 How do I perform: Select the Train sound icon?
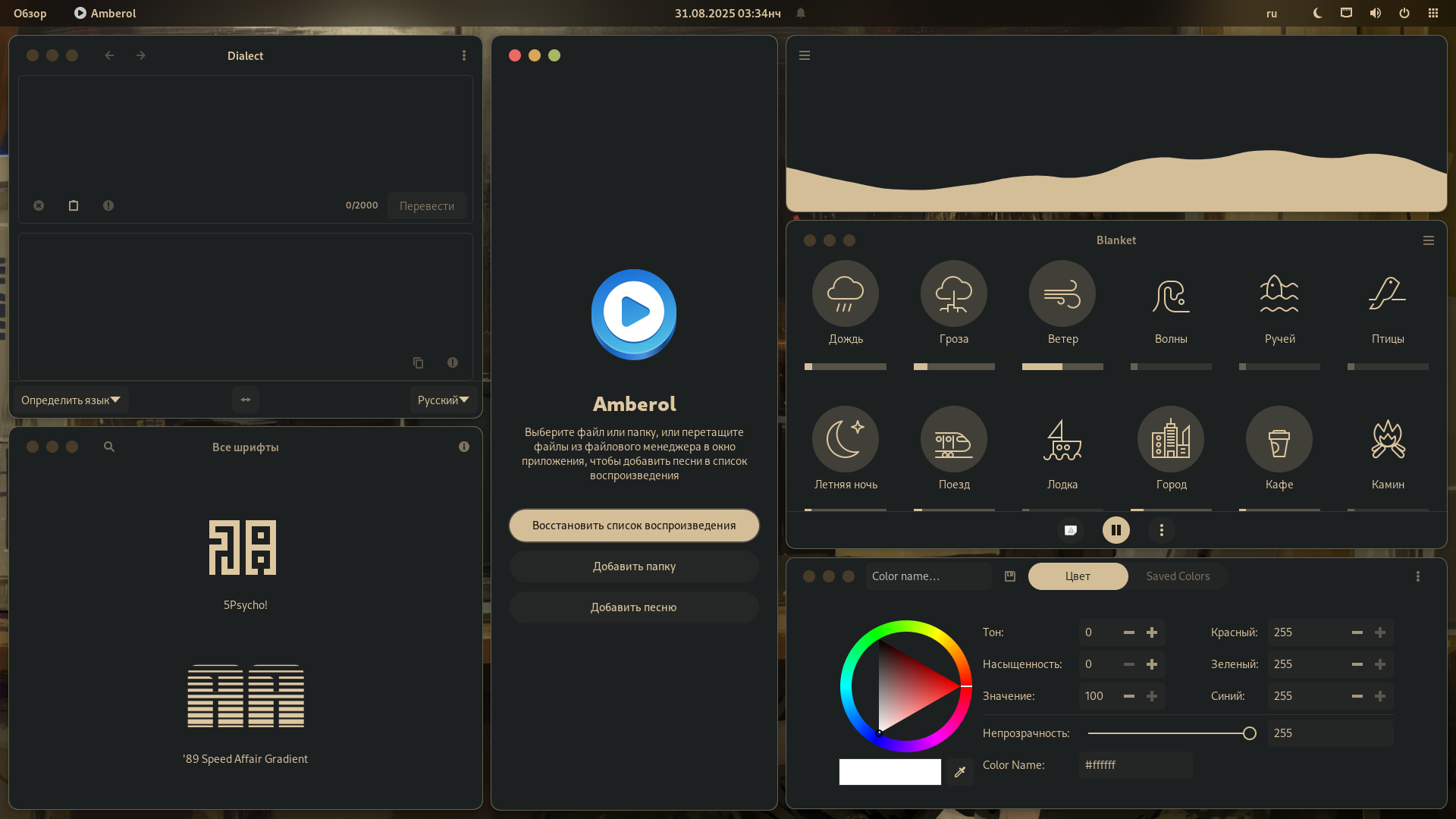[x=953, y=439]
